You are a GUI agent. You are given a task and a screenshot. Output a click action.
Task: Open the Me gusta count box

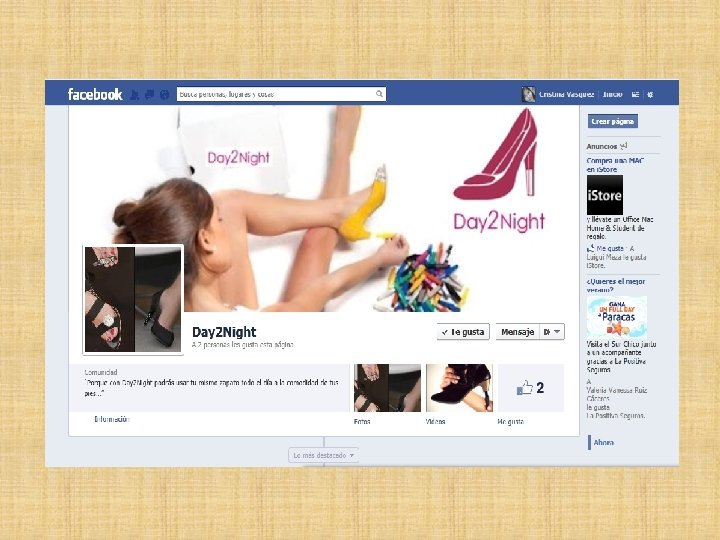point(531,388)
